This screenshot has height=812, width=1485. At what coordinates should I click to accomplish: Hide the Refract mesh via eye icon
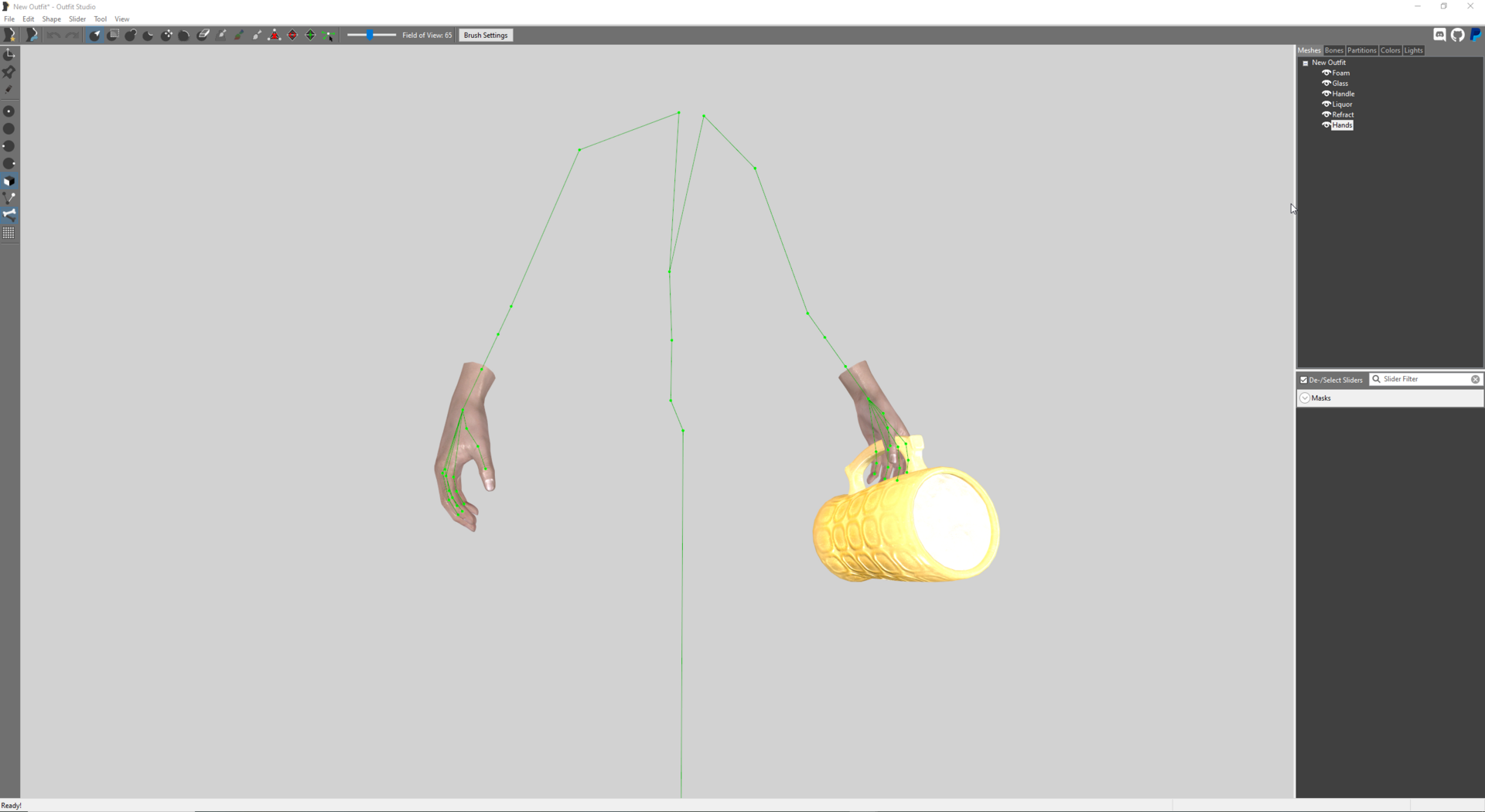coord(1326,114)
